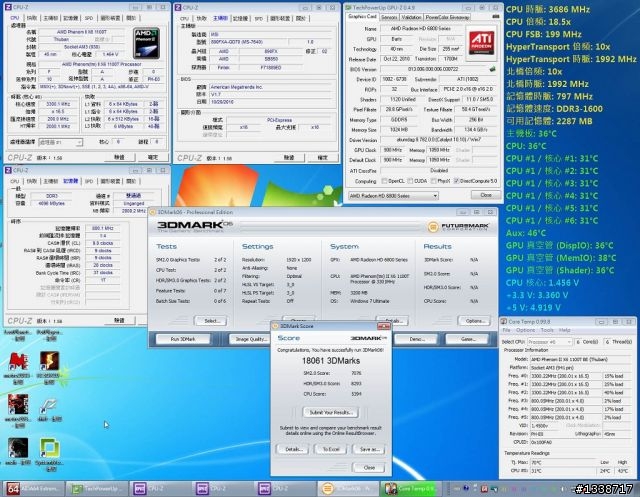
Task: Toggle the PhysX checkbox in GPU-Z
Action: click(433, 181)
